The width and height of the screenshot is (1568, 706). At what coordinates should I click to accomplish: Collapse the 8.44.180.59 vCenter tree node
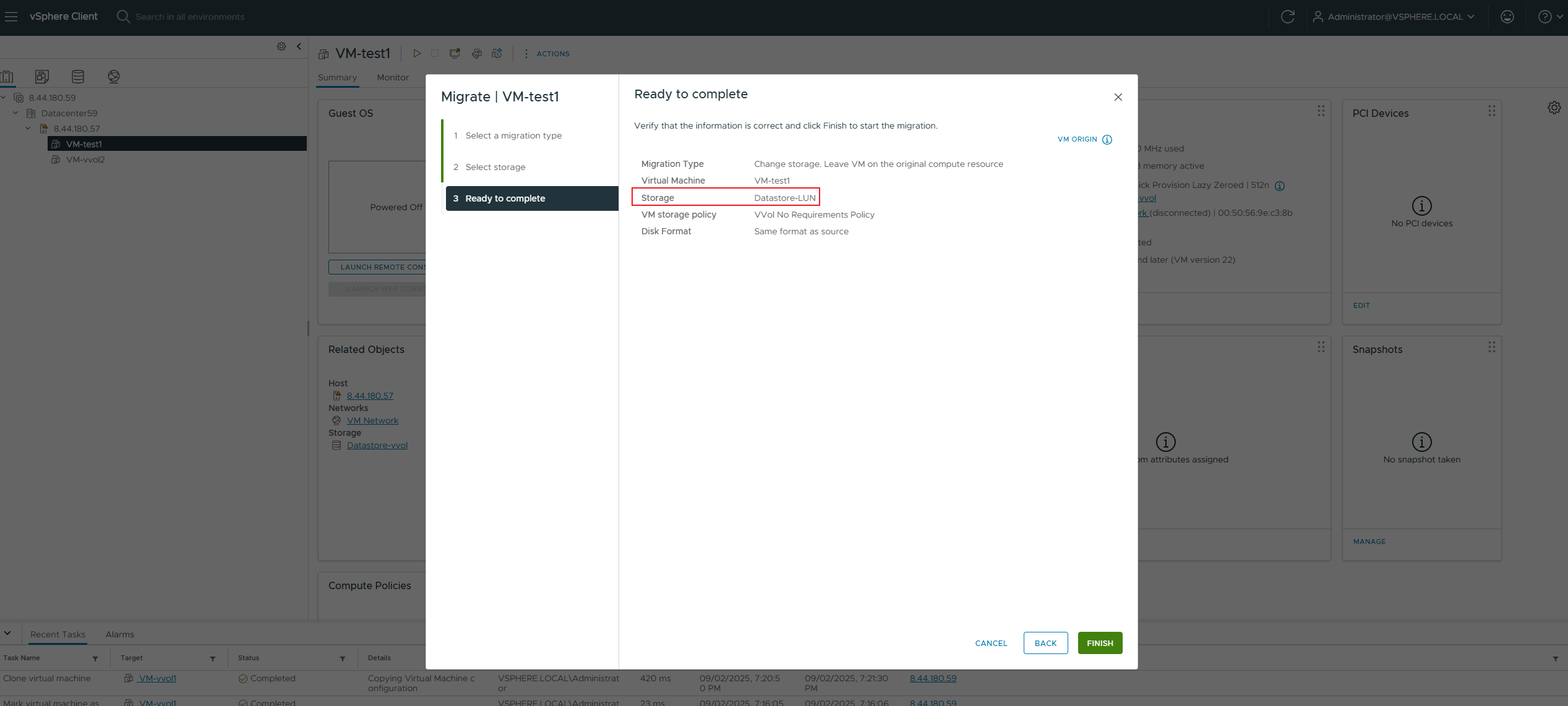click(3, 98)
